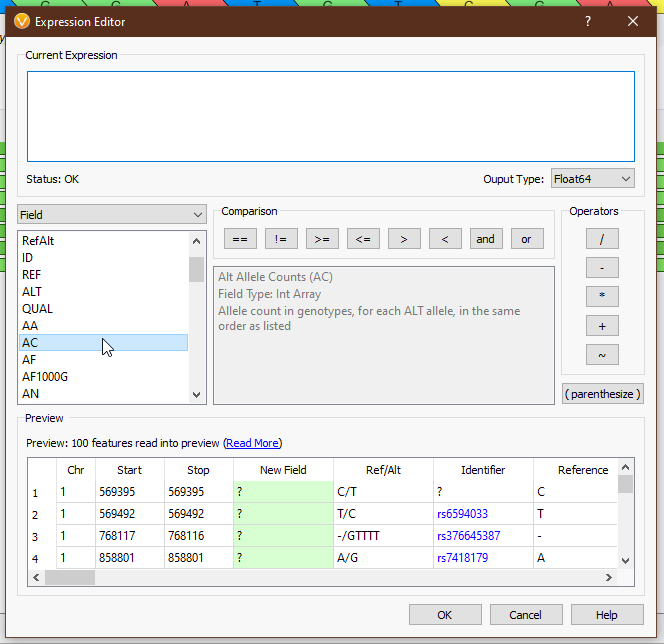Select ALT in the field list

(x=103, y=291)
